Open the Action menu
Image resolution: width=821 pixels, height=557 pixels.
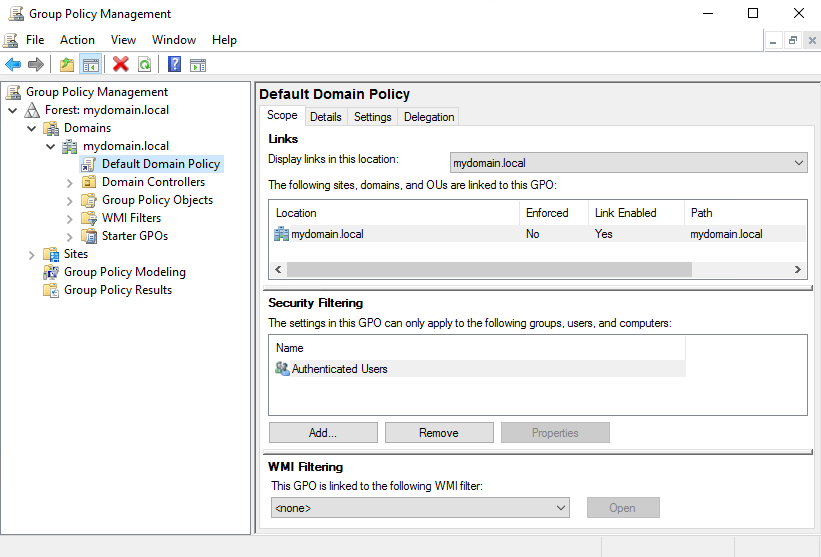pos(77,40)
